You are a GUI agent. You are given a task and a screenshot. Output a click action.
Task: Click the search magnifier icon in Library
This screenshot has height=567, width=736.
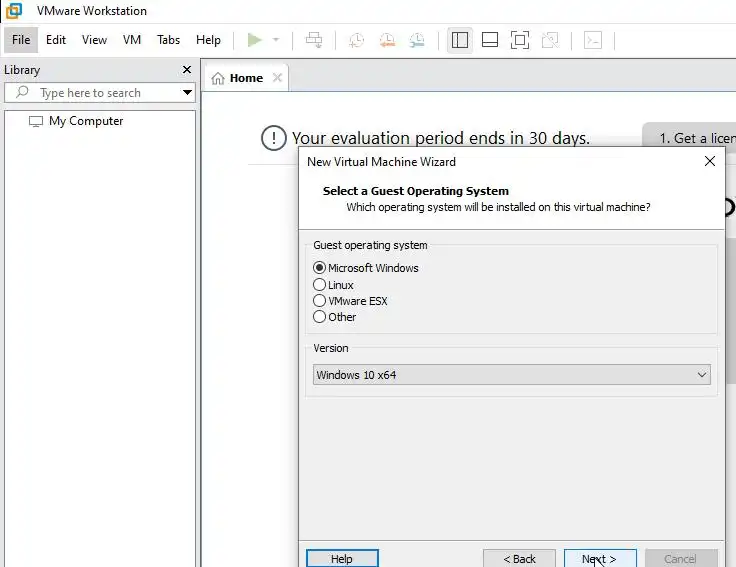pyautogui.click(x=22, y=92)
